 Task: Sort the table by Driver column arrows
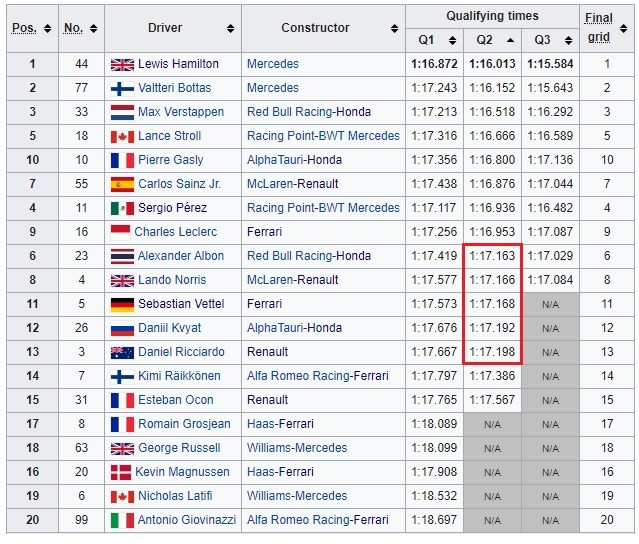231,29
